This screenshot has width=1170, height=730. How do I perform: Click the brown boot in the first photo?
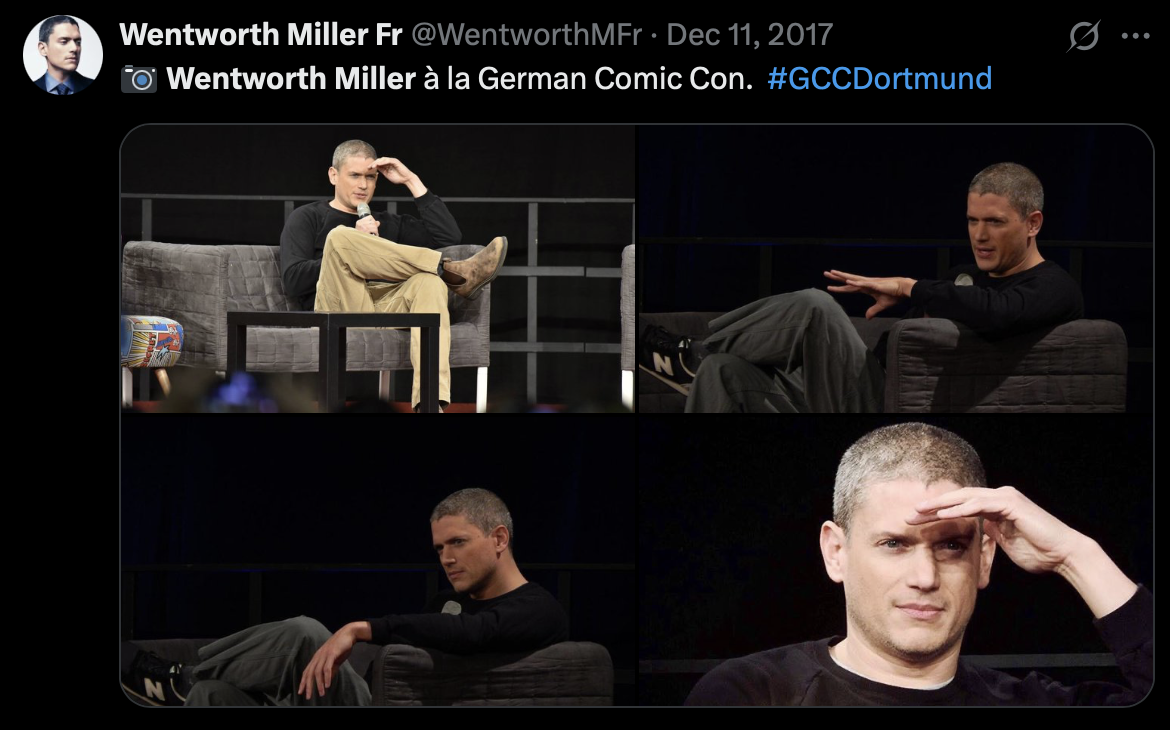(x=475, y=267)
